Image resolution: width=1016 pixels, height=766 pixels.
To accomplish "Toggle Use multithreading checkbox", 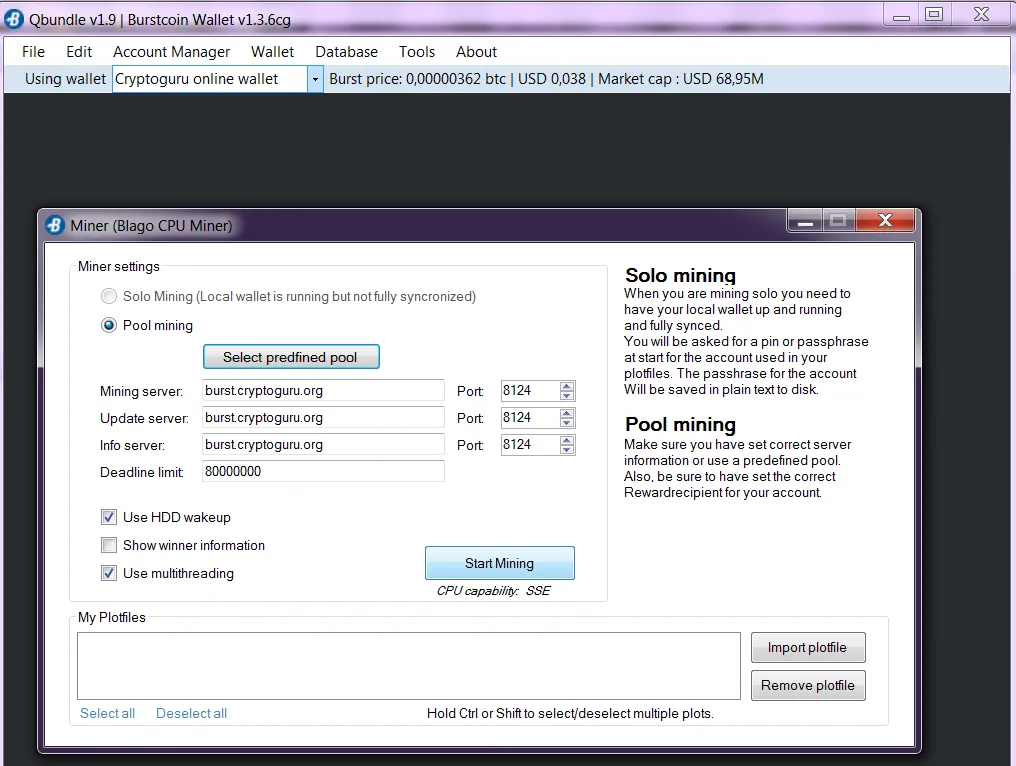I will [x=109, y=574].
